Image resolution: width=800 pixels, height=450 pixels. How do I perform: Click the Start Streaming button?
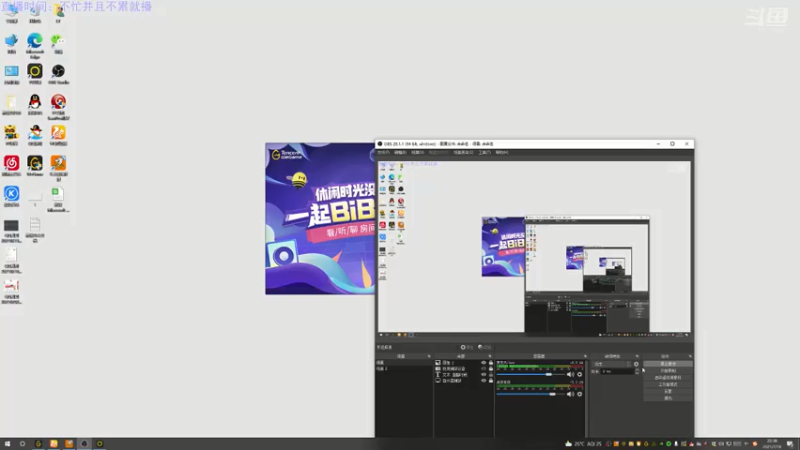(668, 364)
